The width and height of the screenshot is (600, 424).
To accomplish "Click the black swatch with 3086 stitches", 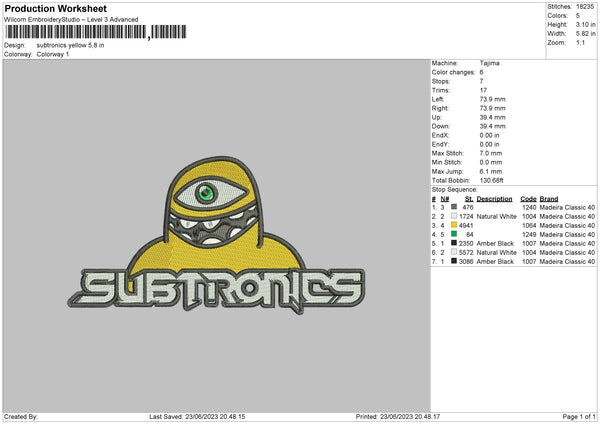I will [x=454, y=261].
